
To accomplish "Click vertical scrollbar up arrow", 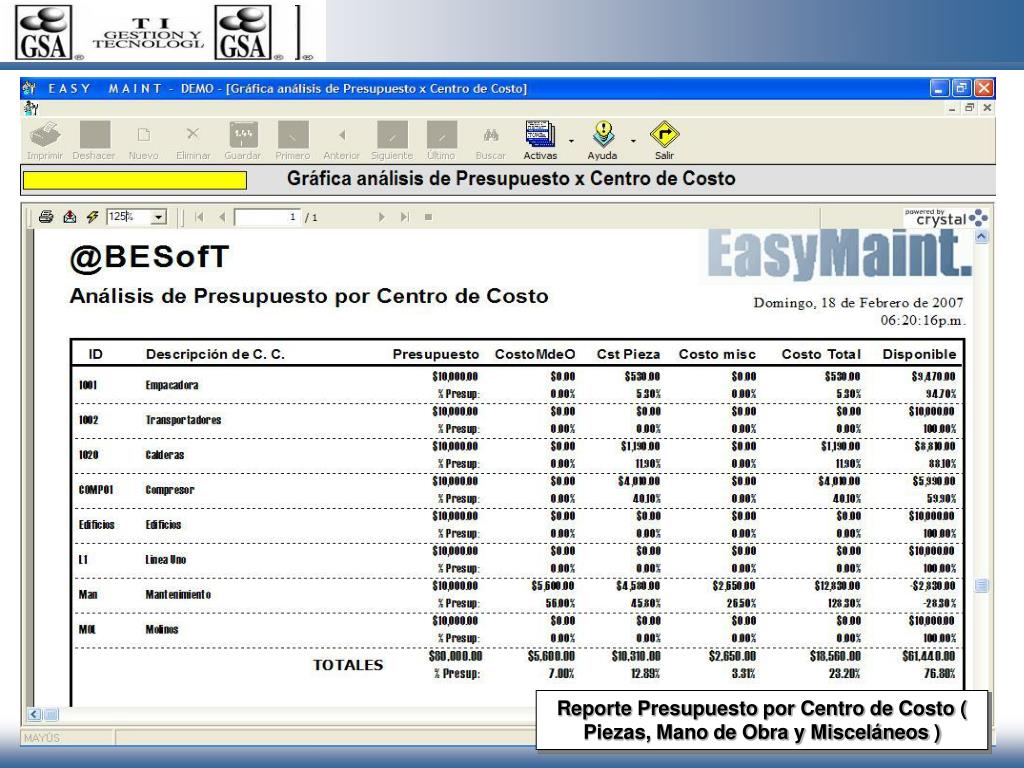I will pos(982,236).
